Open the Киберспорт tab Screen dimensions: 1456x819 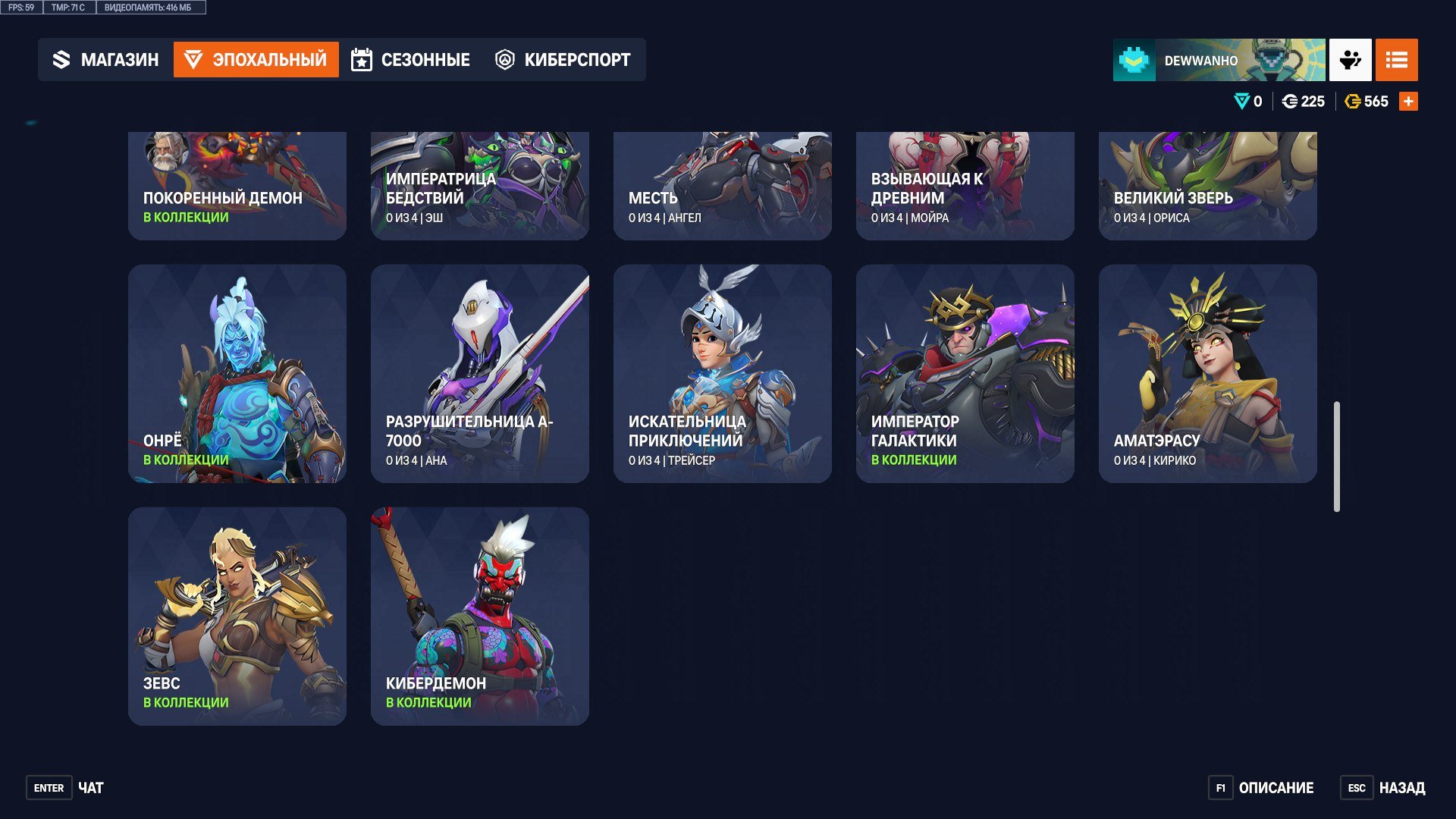click(x=563, y=60)
